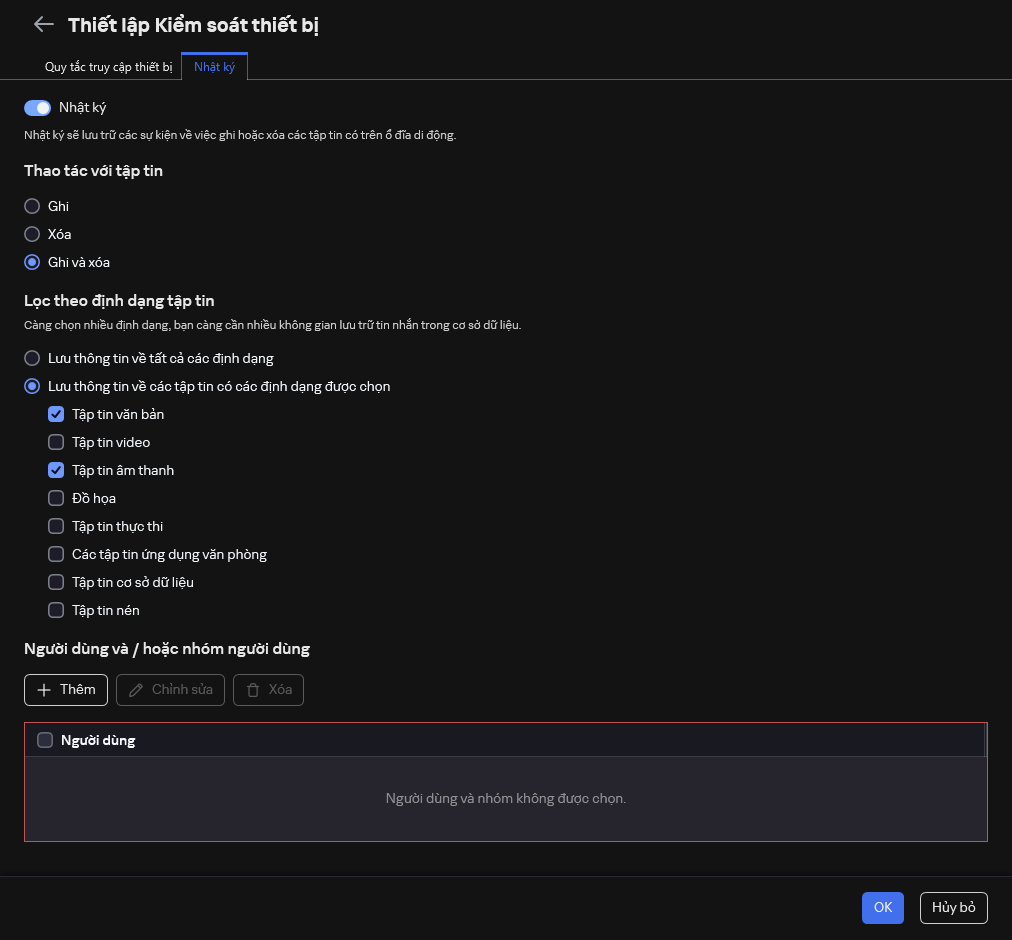Click the Hủy bỏ button
This screenshot has width=1012, height=940.
pyautogui.click(x=953, y=907)
